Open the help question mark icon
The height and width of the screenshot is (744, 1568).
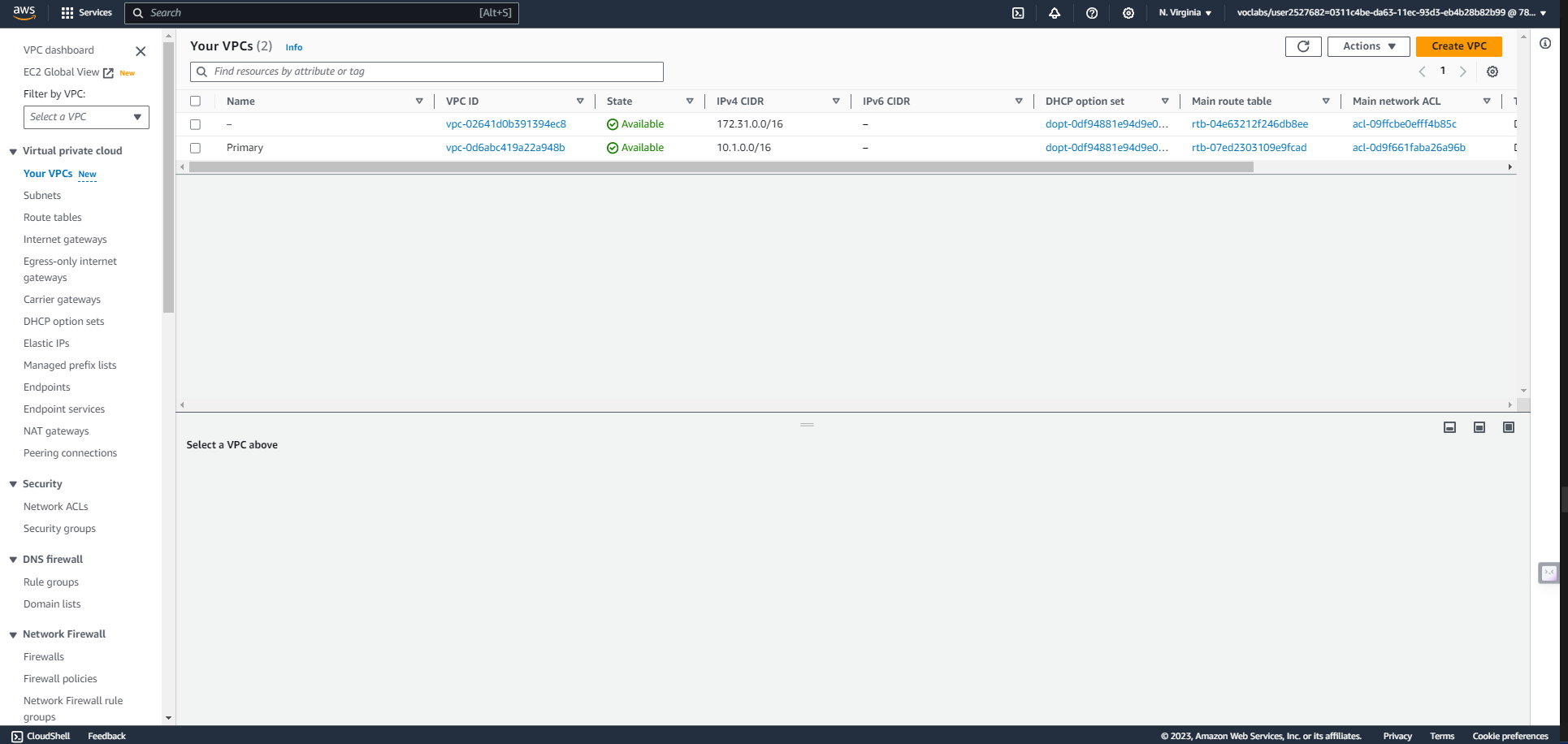1092,13
